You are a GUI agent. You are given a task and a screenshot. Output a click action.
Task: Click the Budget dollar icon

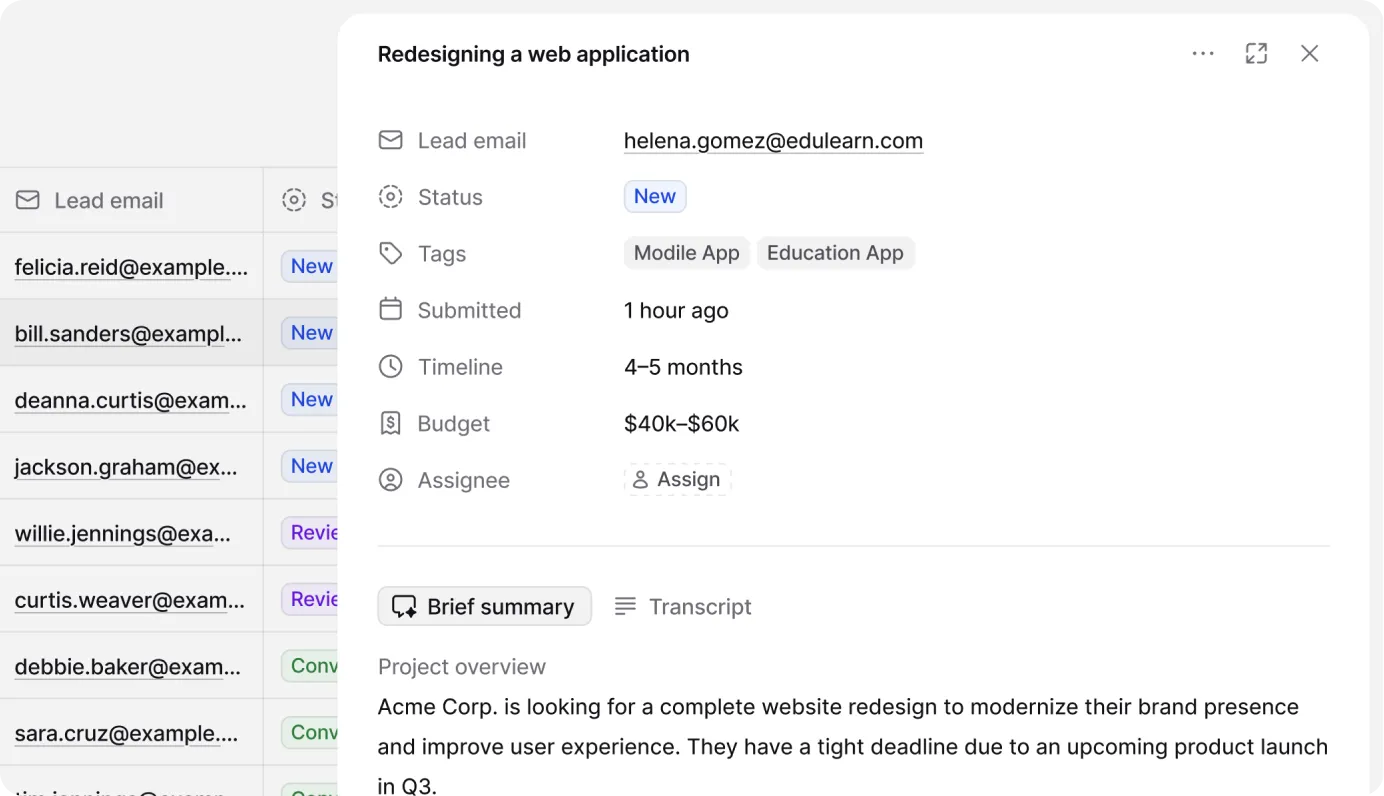(x=390, y=423)
